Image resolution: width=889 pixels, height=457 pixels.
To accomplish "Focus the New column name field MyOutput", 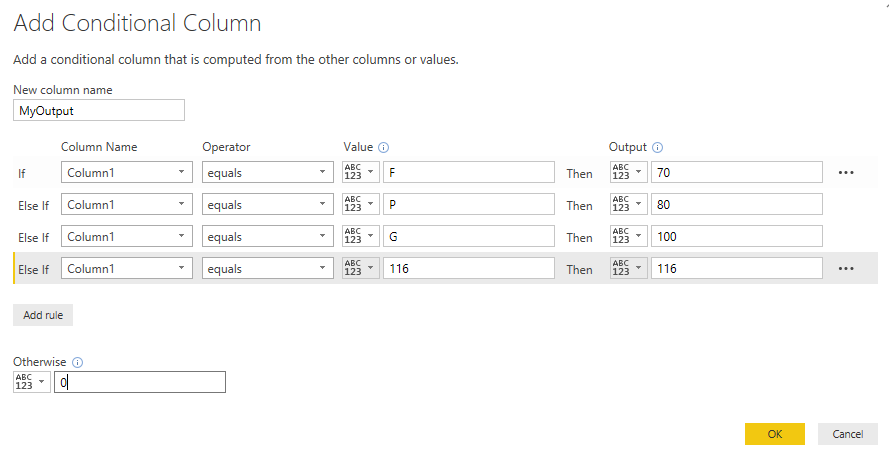I will pyautogui.click(x=99, y=110).
